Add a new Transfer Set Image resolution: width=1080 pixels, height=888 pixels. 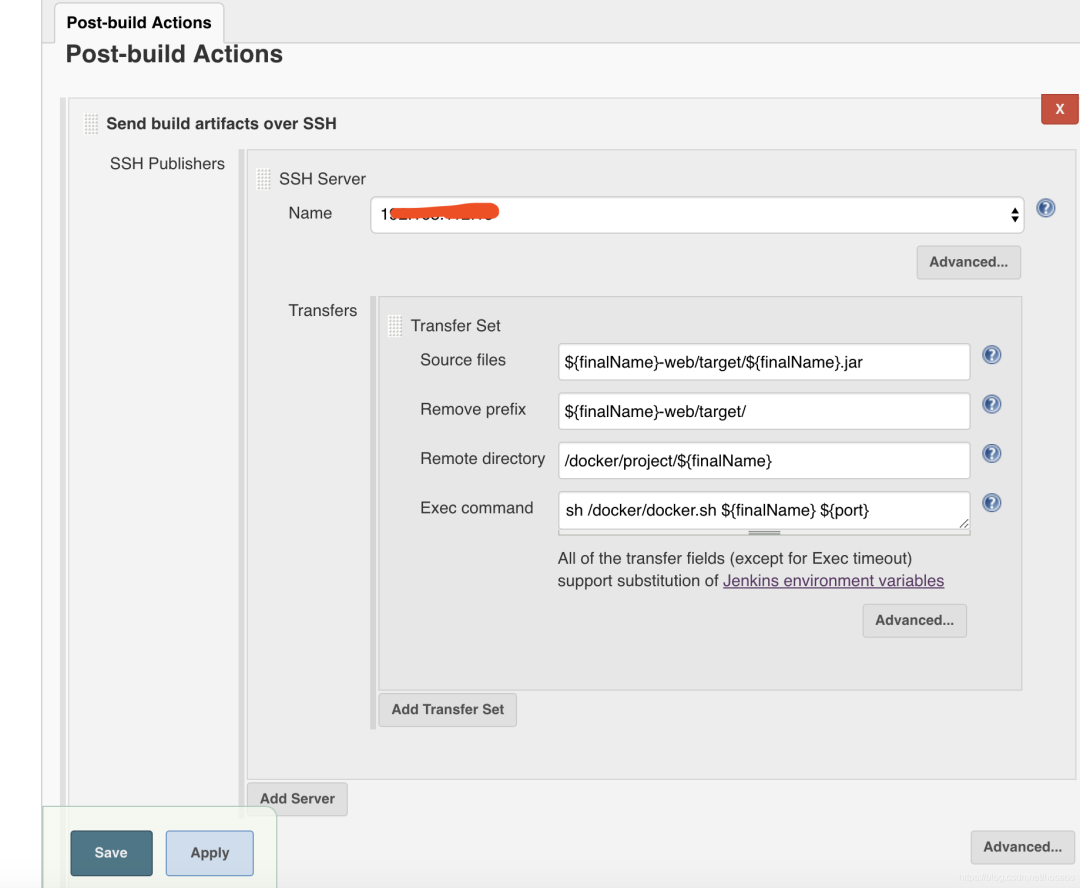(447, 709)
